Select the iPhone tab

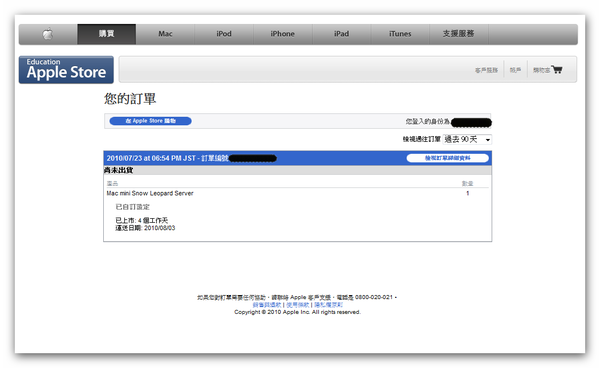click(282, 34)
